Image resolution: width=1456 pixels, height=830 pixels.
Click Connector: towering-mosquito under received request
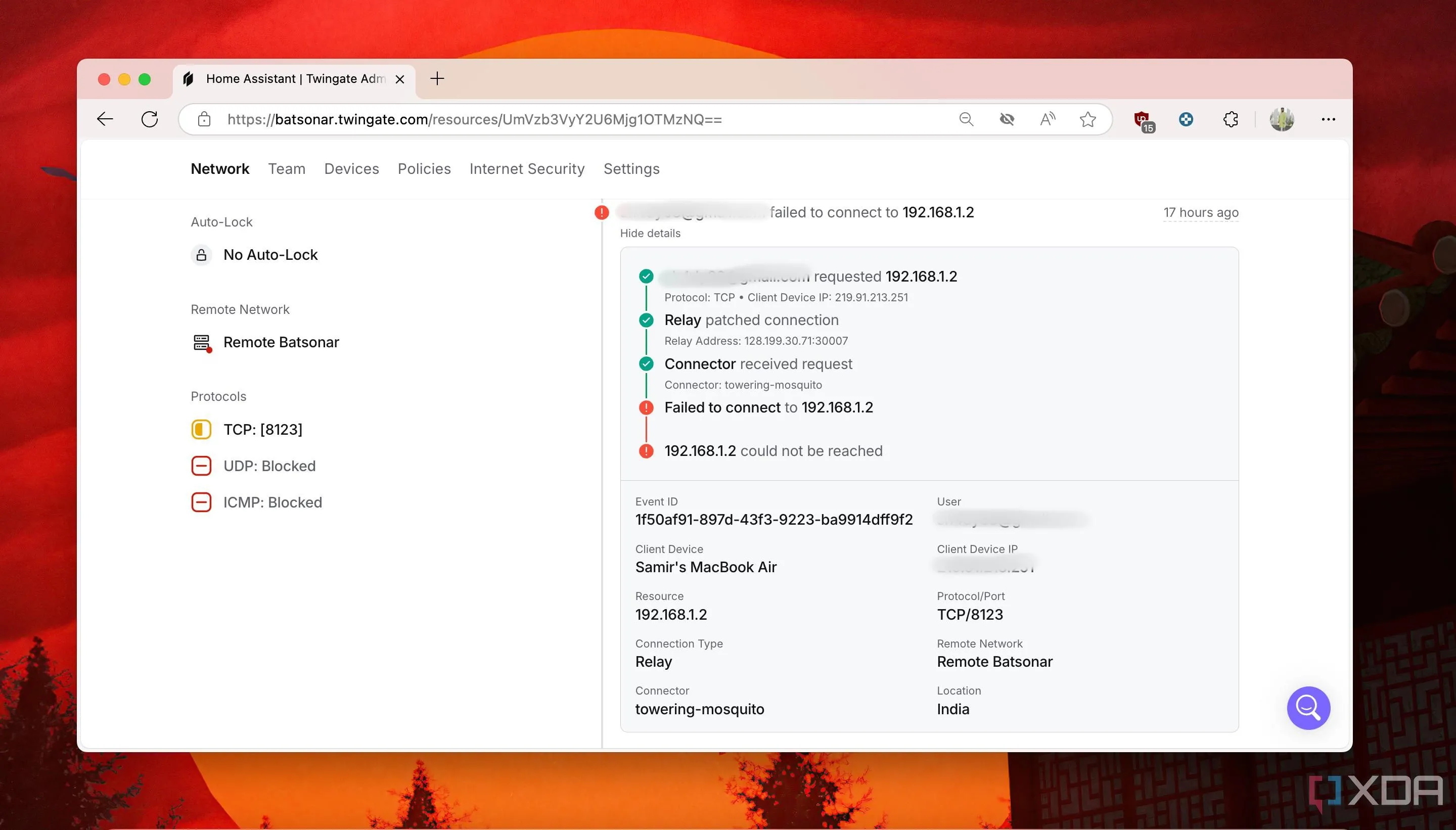point(743,385)
